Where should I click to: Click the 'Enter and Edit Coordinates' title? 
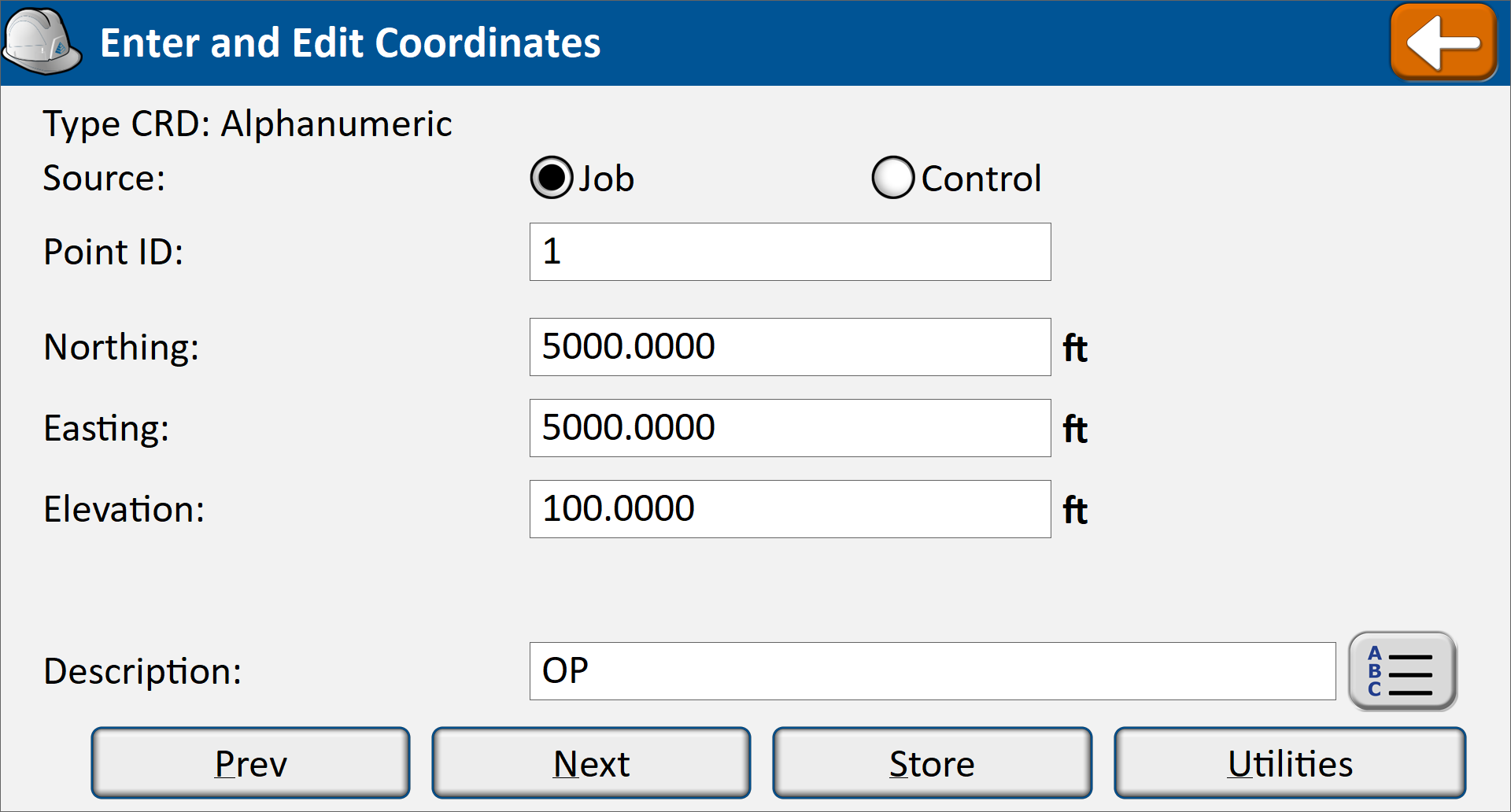pos(350,43)
